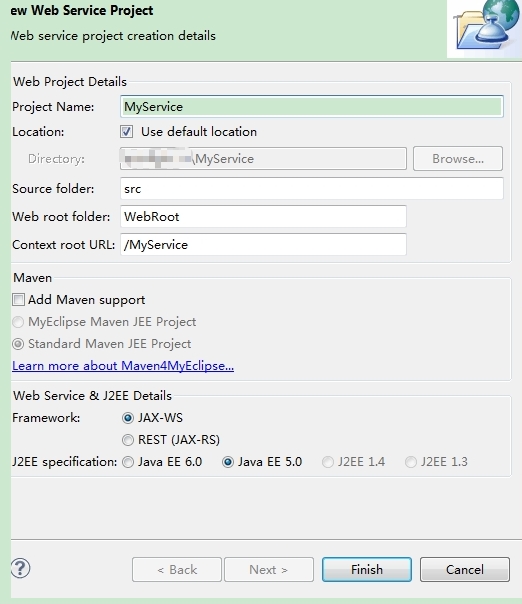
Task: Select J2EE 1.4 specification
Action: 328,462
